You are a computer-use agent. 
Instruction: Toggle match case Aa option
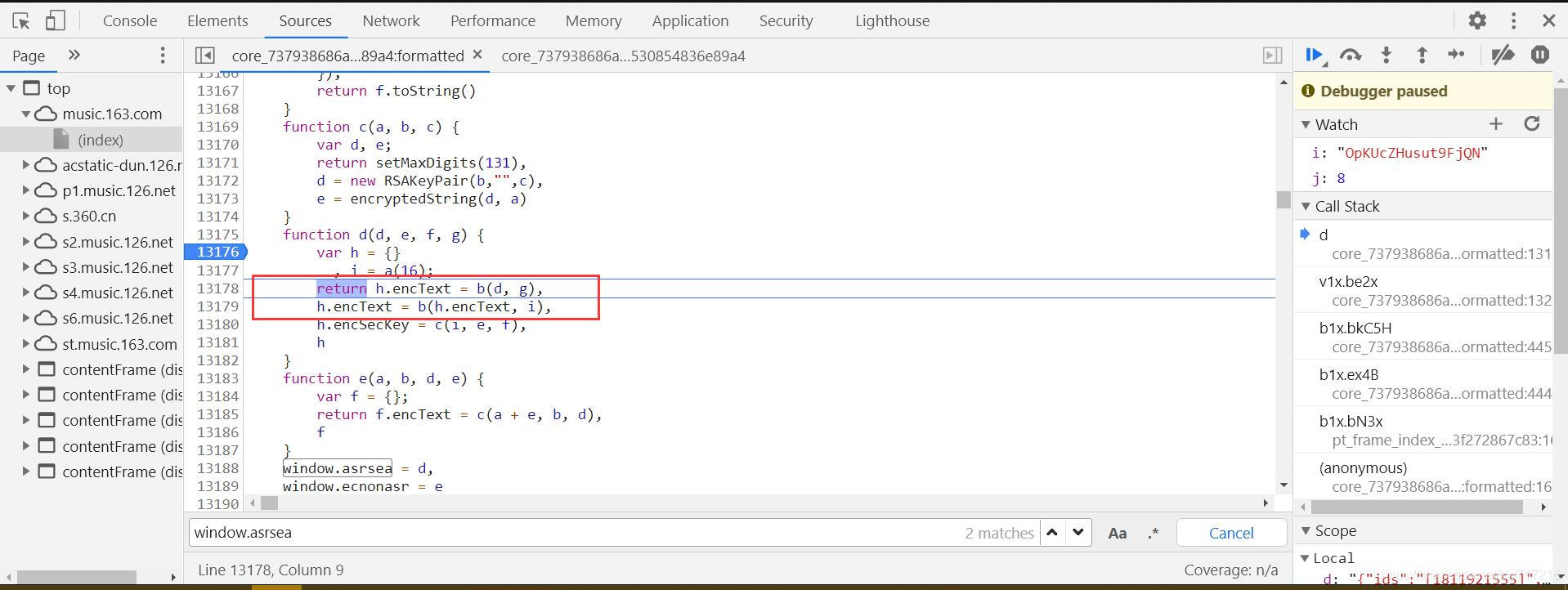pyautogui.click(x=1117, y=533)
